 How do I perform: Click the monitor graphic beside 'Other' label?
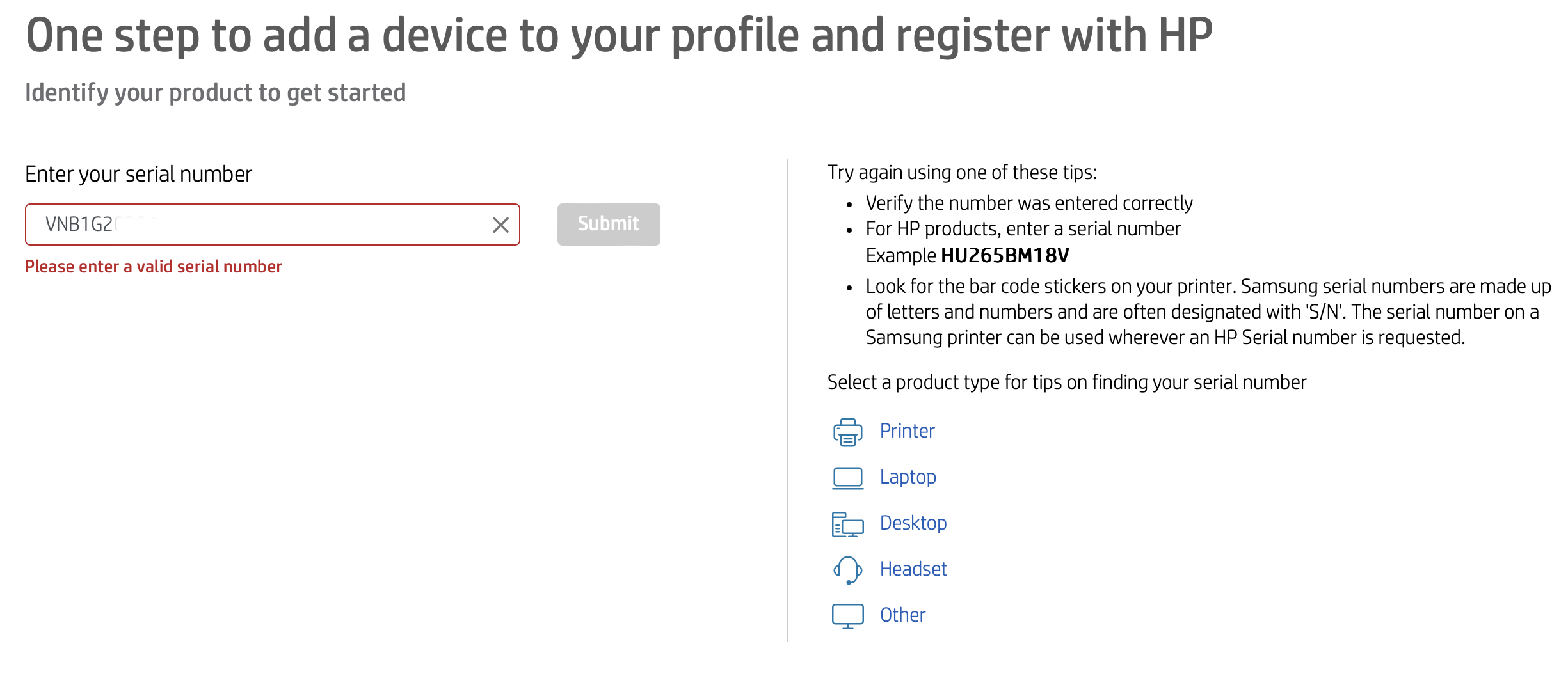coord(847,615)
